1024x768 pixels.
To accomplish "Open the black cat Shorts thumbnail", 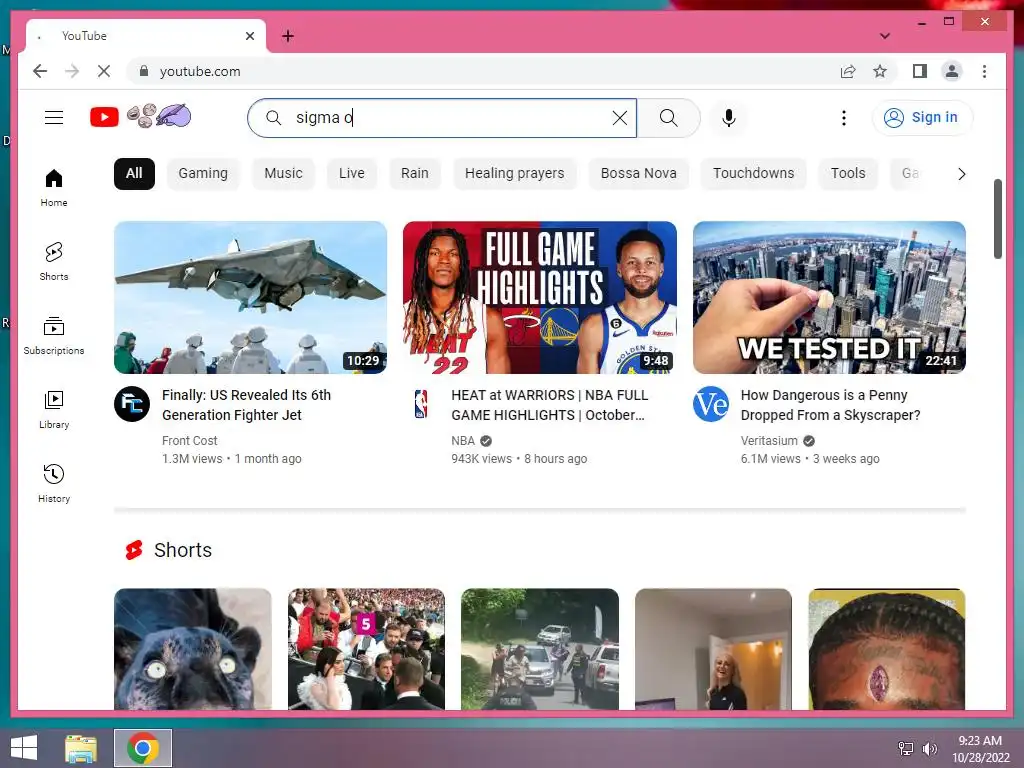I will pyautogui.click(x=193, y=649).
